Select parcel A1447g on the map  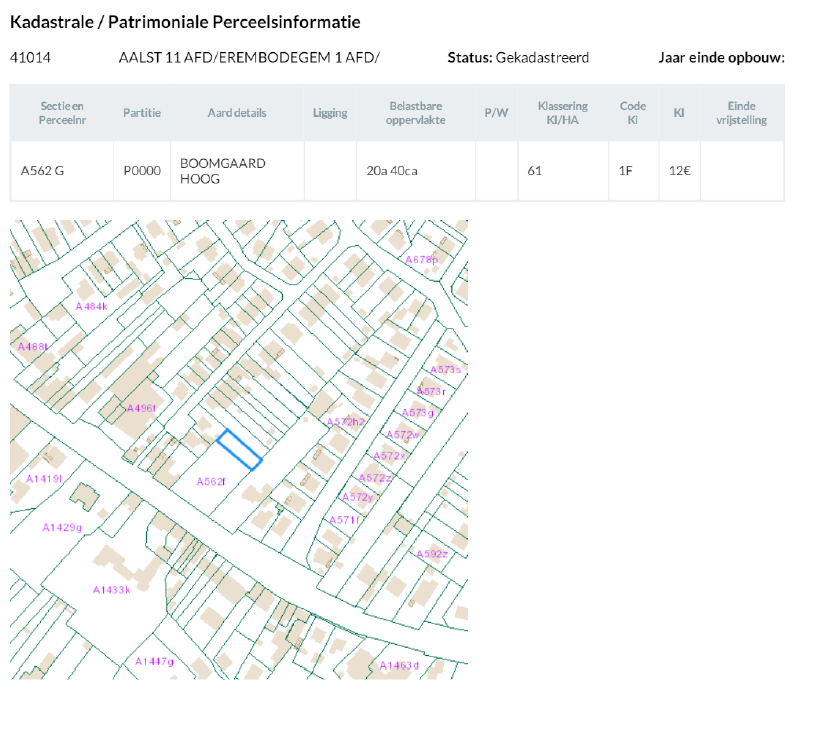click(x=154, y=661)
